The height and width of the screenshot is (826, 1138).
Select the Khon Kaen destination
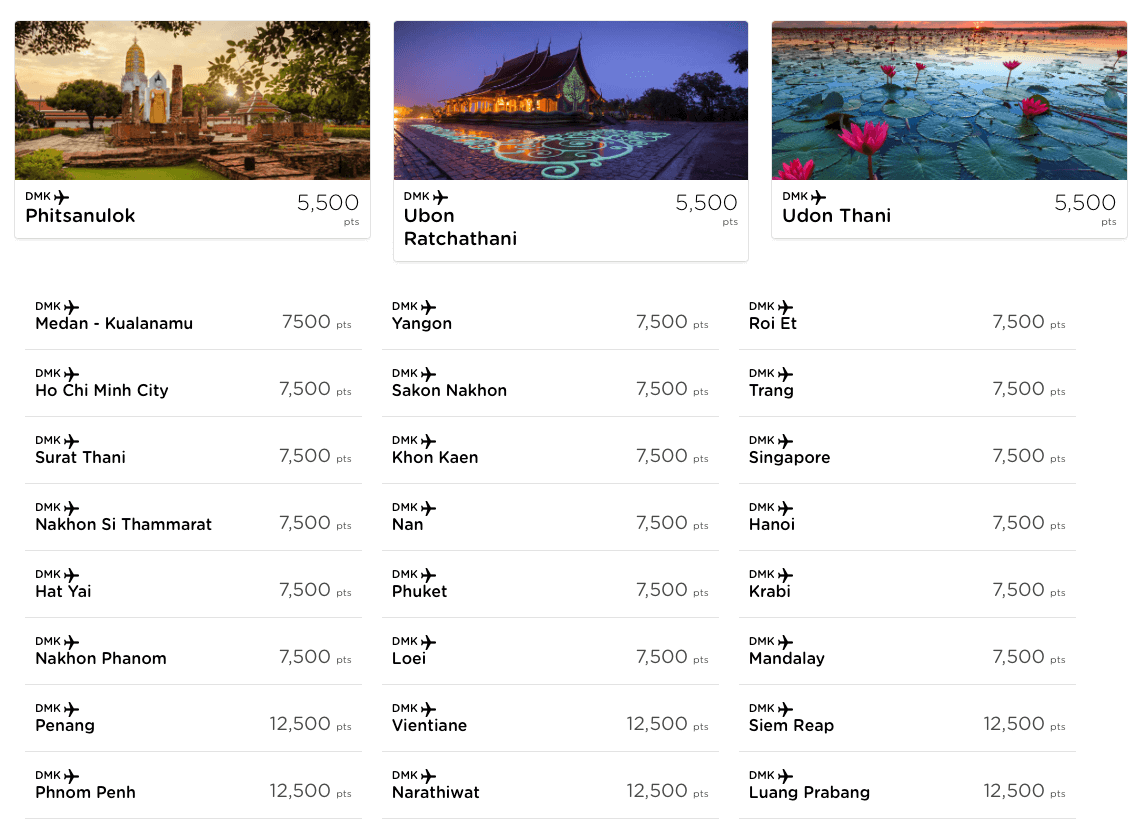pos(550,451)
